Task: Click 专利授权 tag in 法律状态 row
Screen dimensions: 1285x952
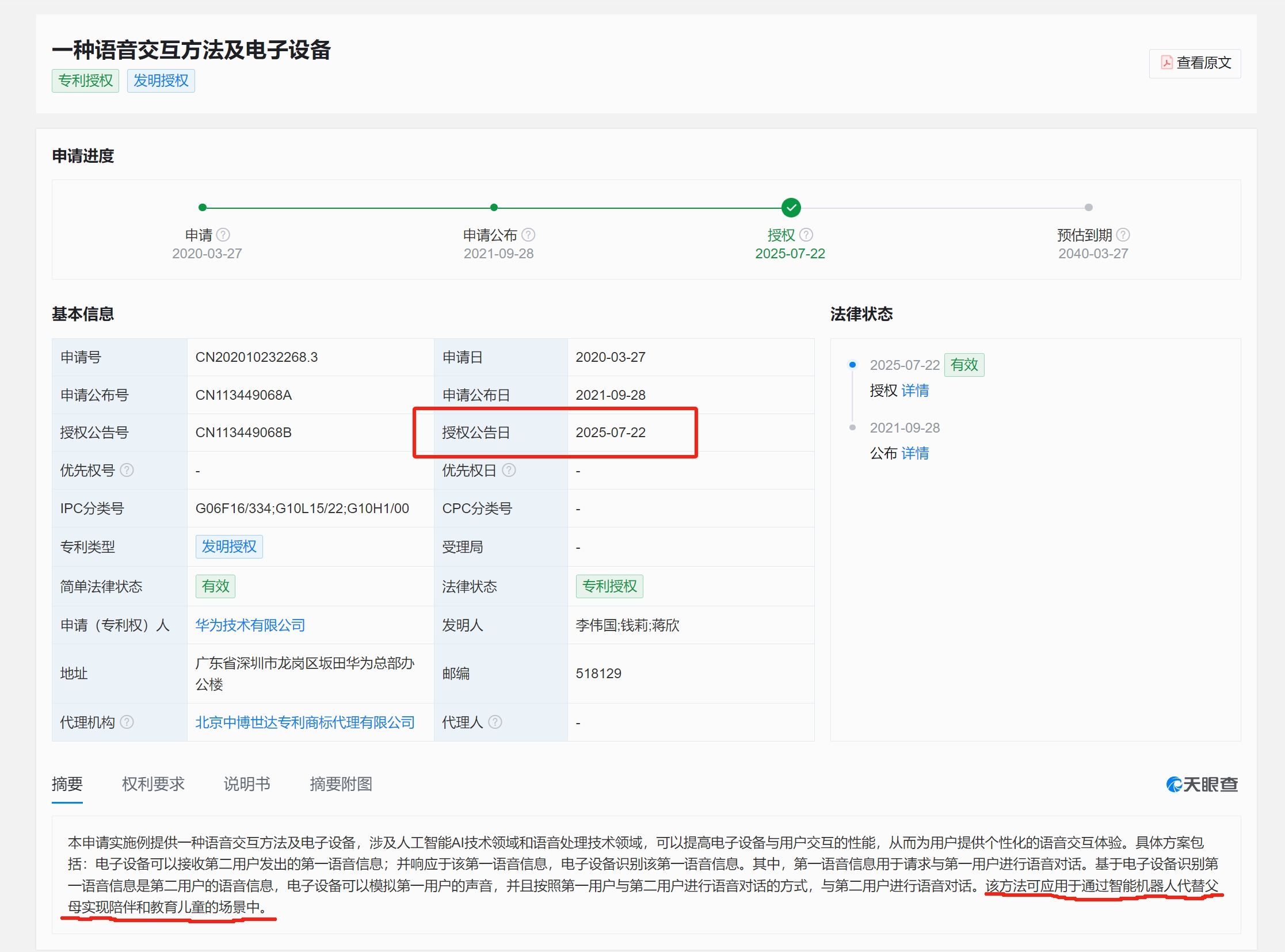Action: pos(609,587)
